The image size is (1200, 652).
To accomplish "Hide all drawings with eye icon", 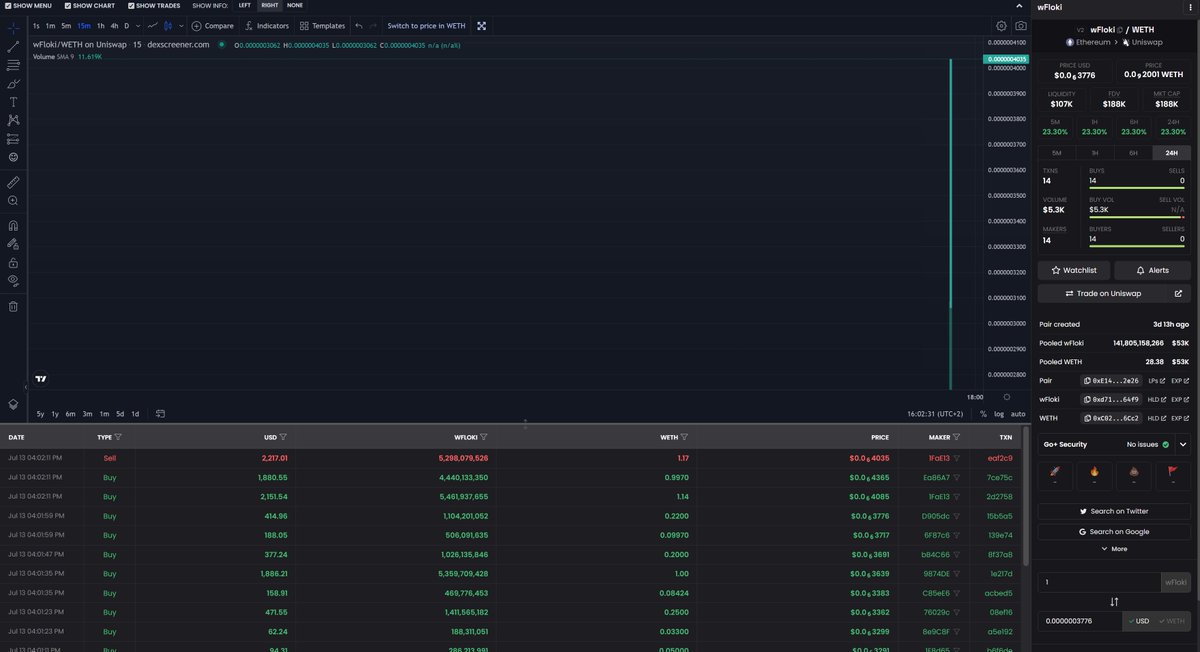I will 13,281.
